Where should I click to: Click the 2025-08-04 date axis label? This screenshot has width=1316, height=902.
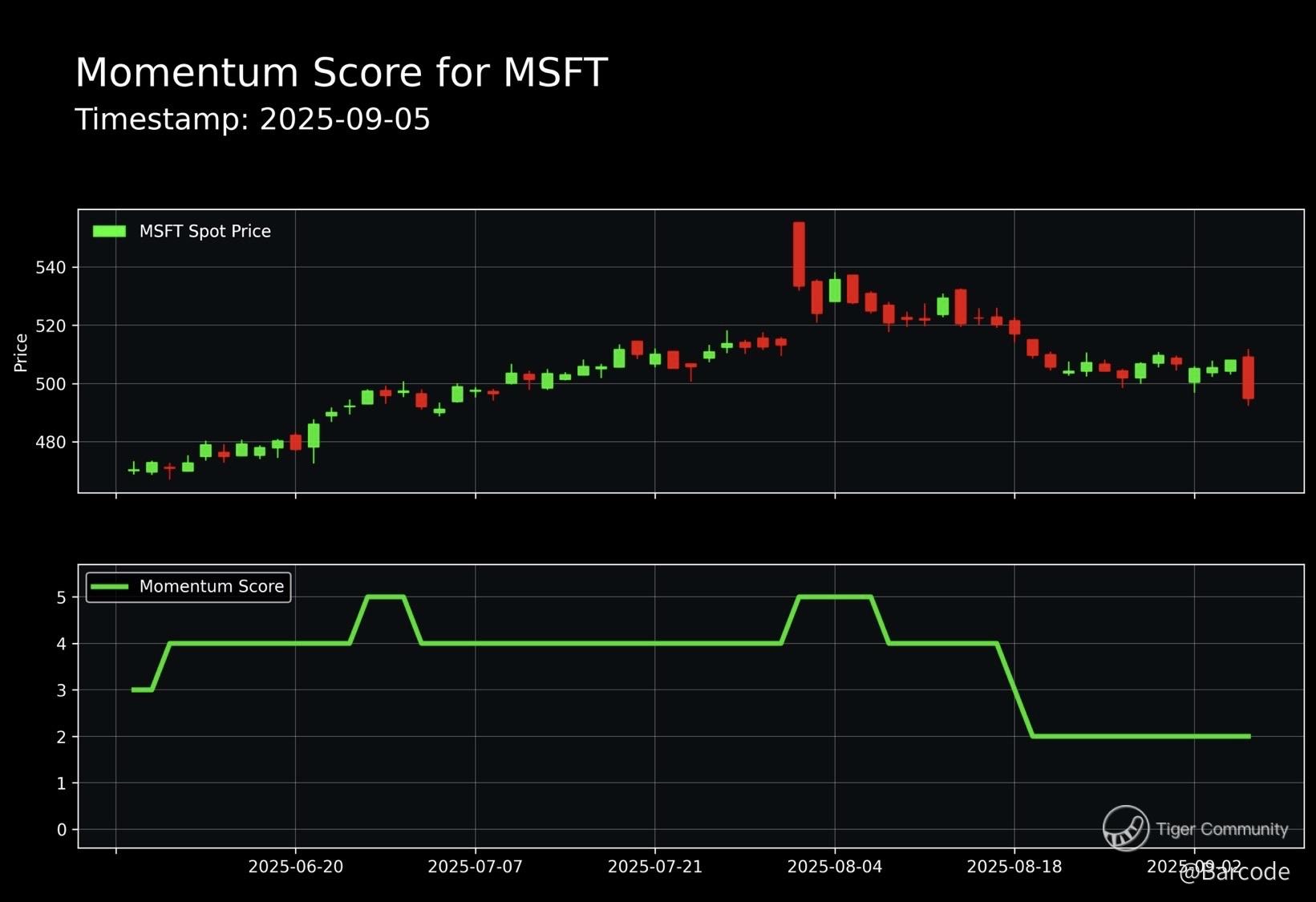(x=835, y=868)
